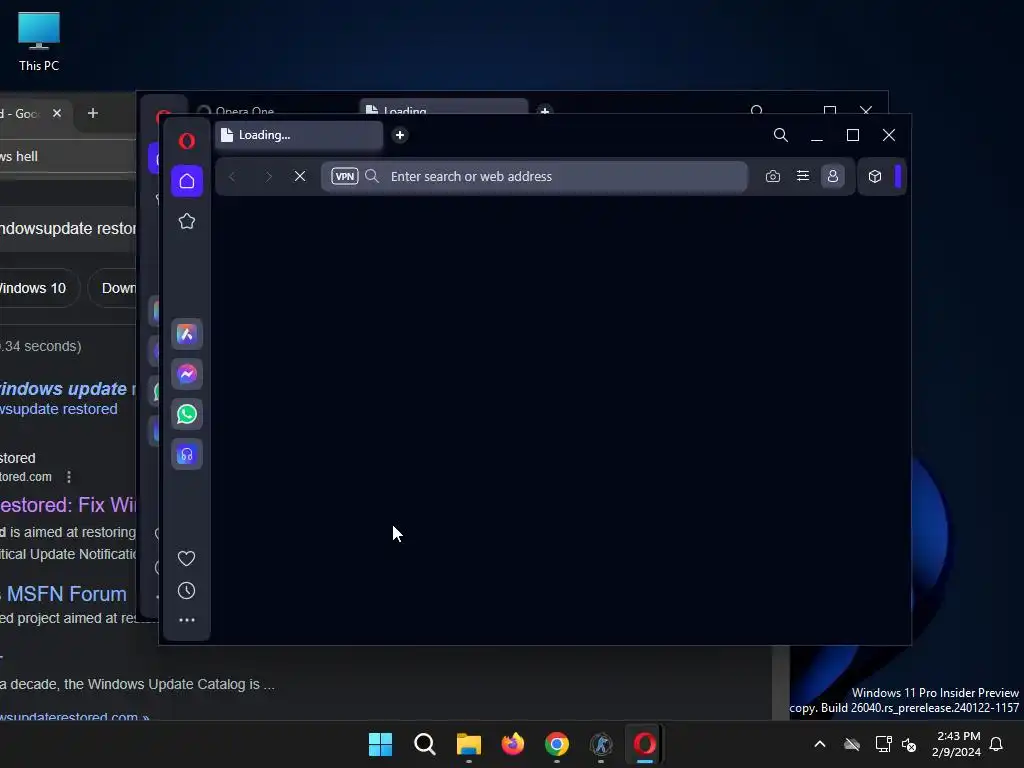Add a new tab in back Opera window
This screenshot has width=1024, height=768.
(545, 110)
